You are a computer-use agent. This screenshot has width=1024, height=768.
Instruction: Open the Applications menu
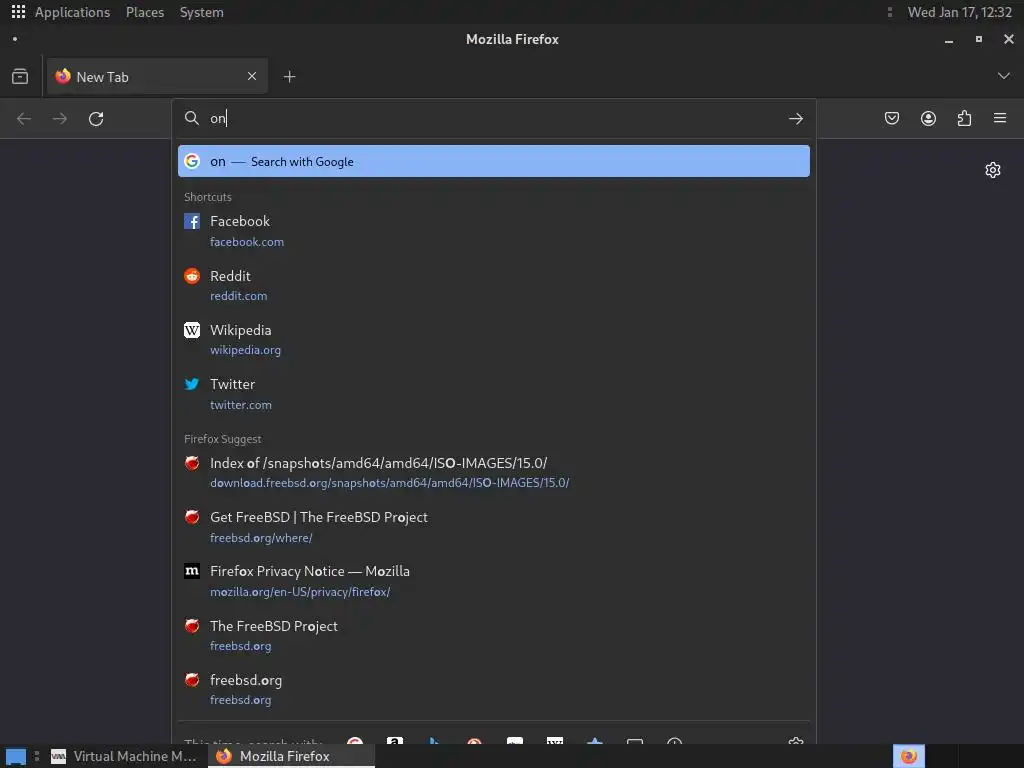72,12
